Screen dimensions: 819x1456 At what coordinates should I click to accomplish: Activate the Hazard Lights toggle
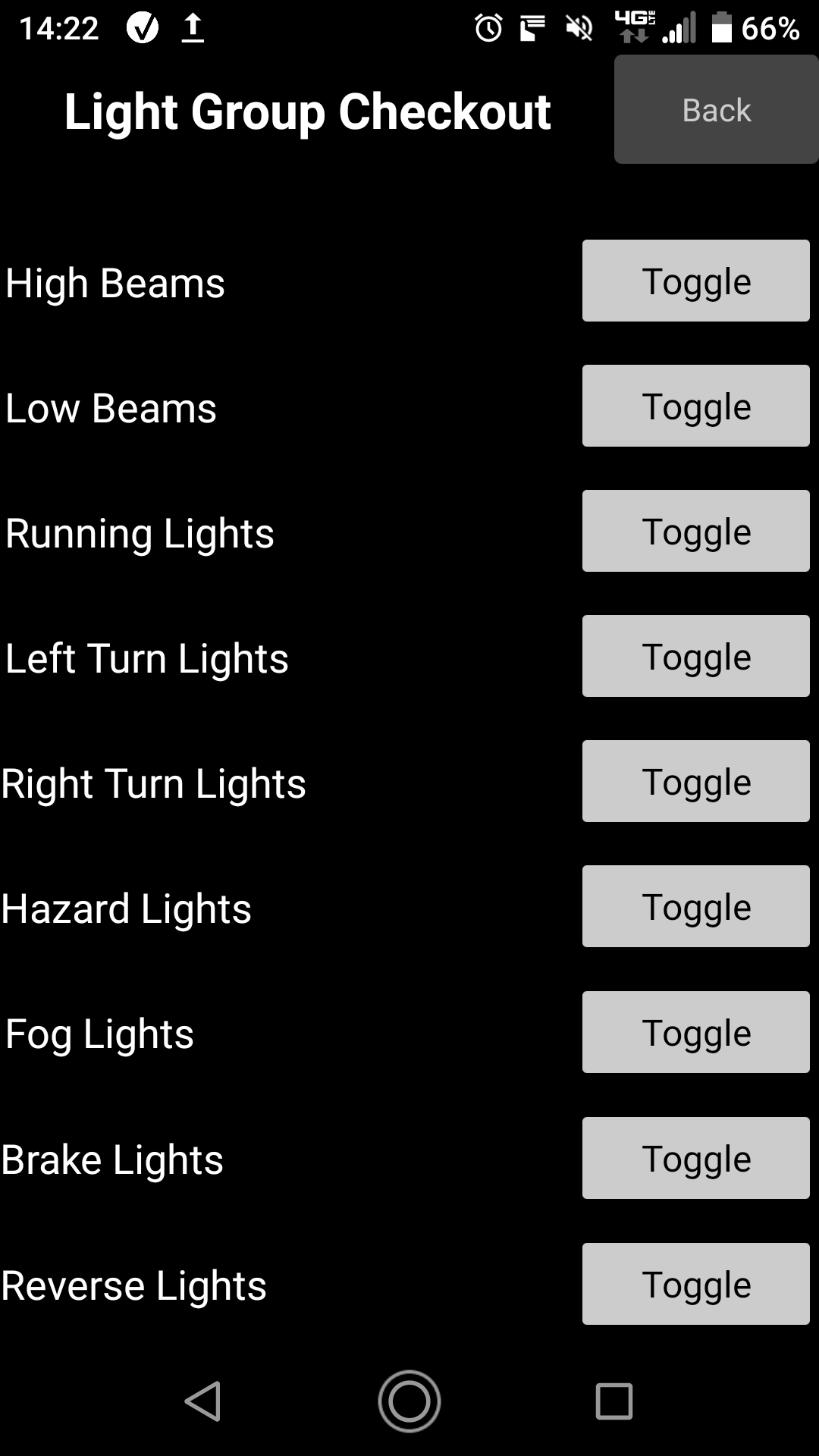[x=695, y=906]
